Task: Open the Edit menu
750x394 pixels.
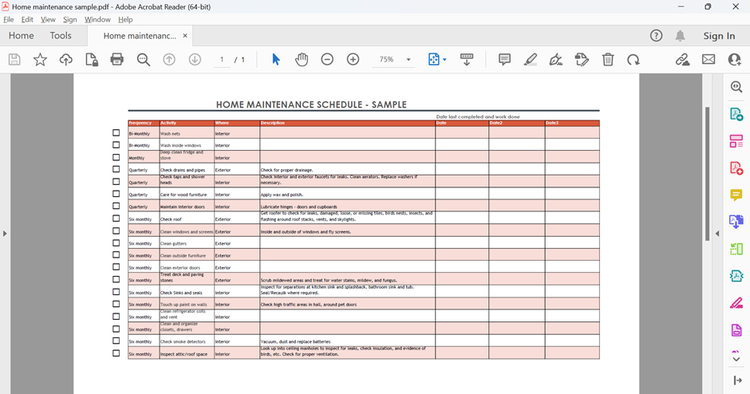Action: click(x=27, y=20)
